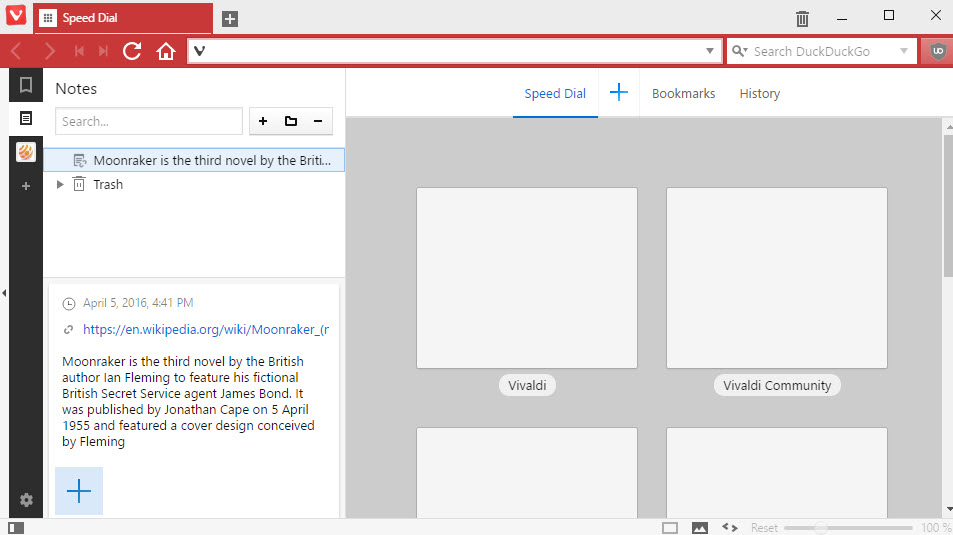
Task: Select Speed Dial page heading
Action: [555, 94]
